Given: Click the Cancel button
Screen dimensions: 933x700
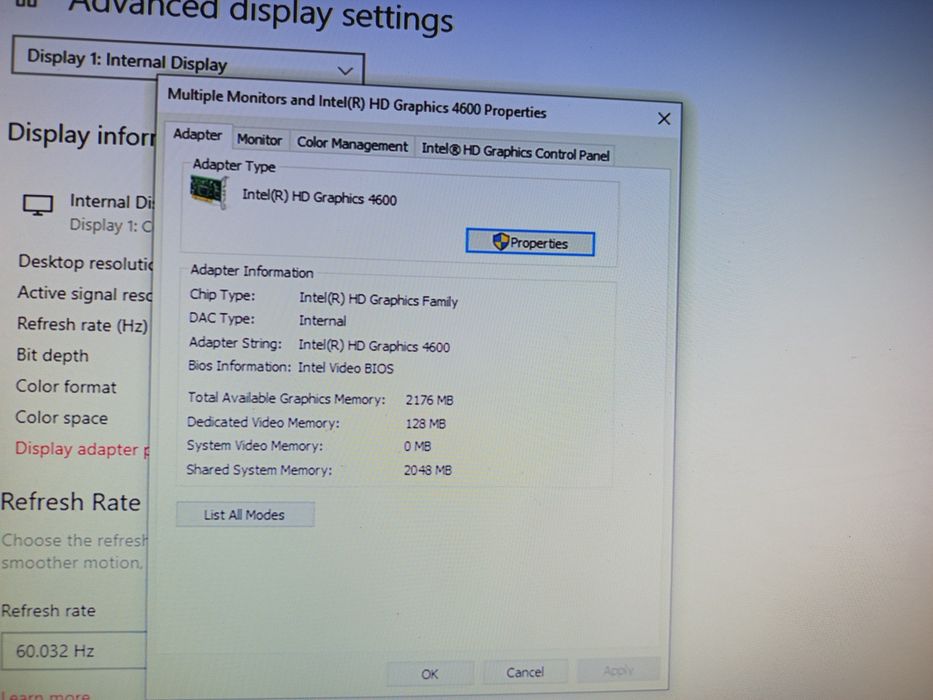Looking at the screenshot, I should 525,672.
